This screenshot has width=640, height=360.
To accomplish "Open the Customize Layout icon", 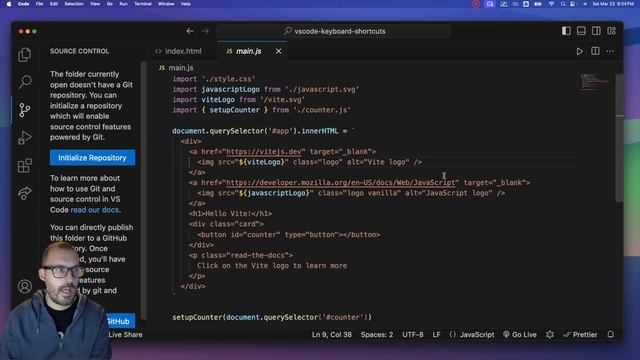I will (611, 31).
